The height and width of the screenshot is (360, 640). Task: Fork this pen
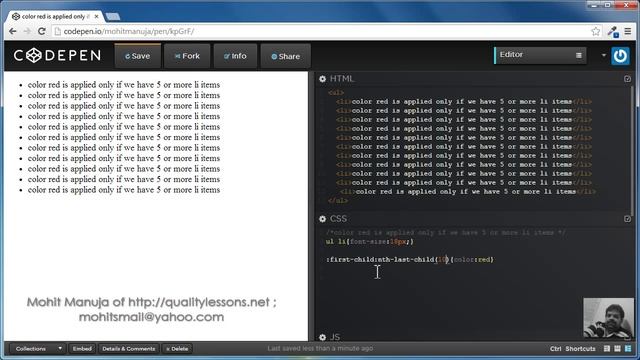tap(187, 56)
